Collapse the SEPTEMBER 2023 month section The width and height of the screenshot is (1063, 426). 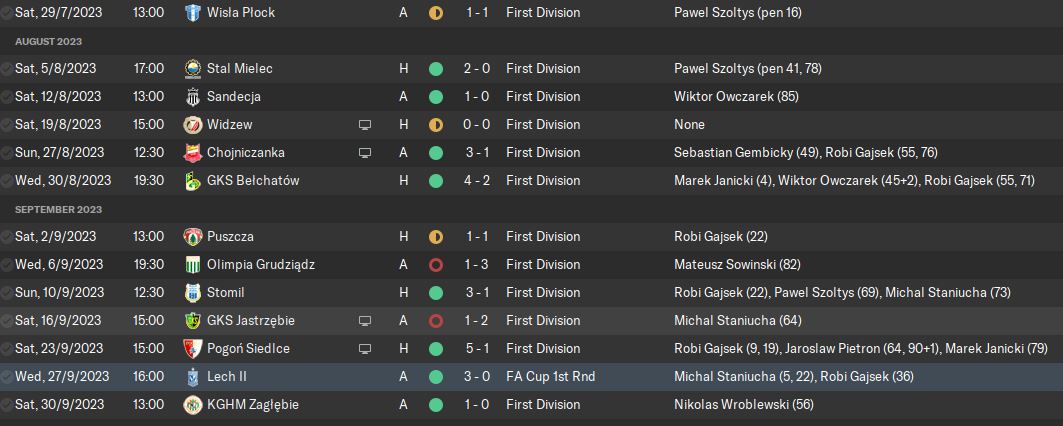(58, 210)
